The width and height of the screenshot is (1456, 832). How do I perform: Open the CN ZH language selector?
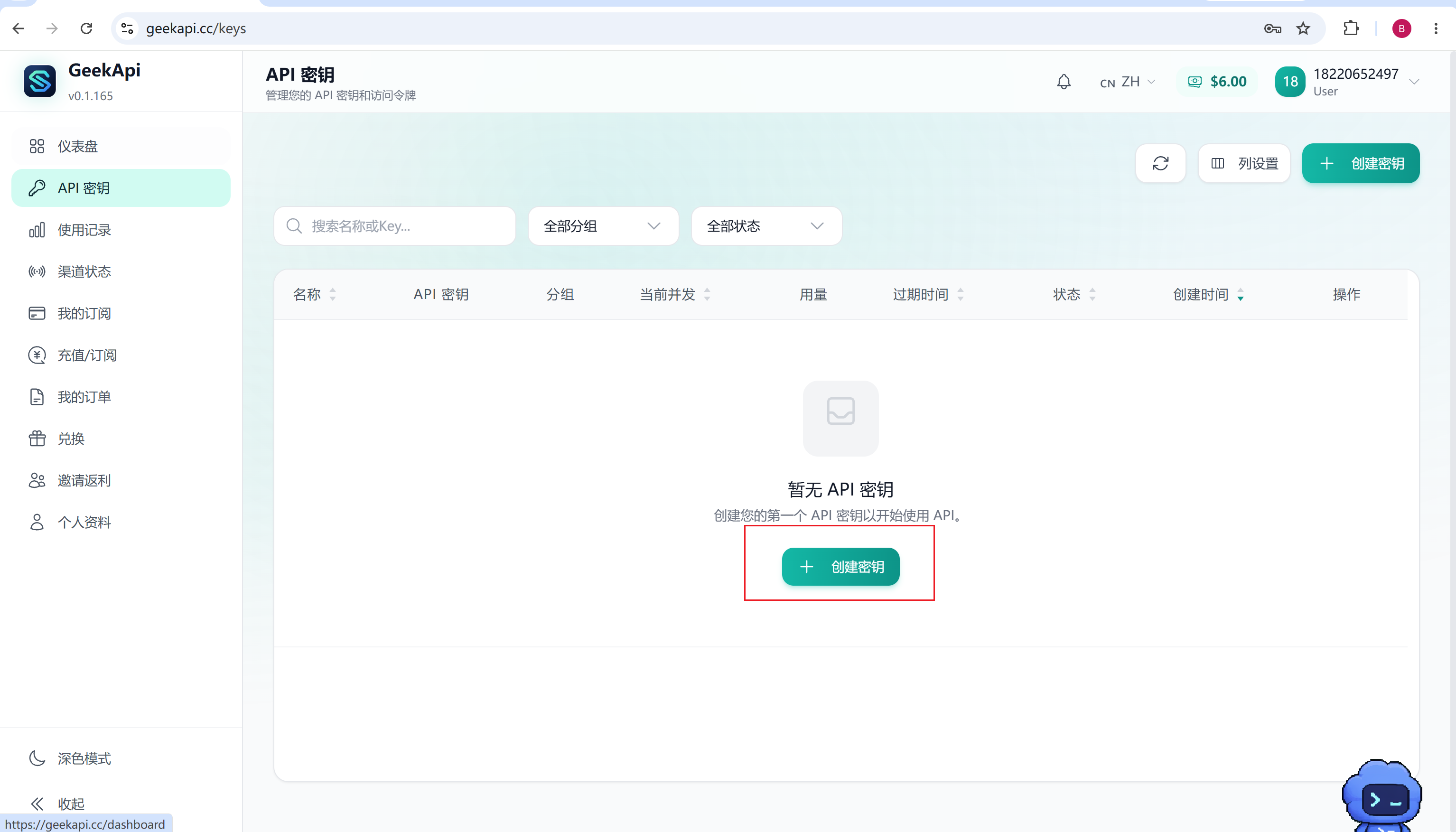[1128, 82]
